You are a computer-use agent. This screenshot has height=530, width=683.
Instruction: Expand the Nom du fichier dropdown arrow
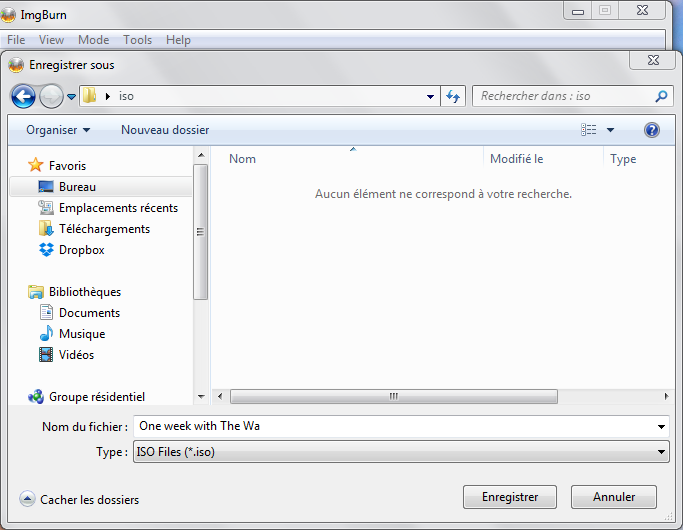coord(661,427)
